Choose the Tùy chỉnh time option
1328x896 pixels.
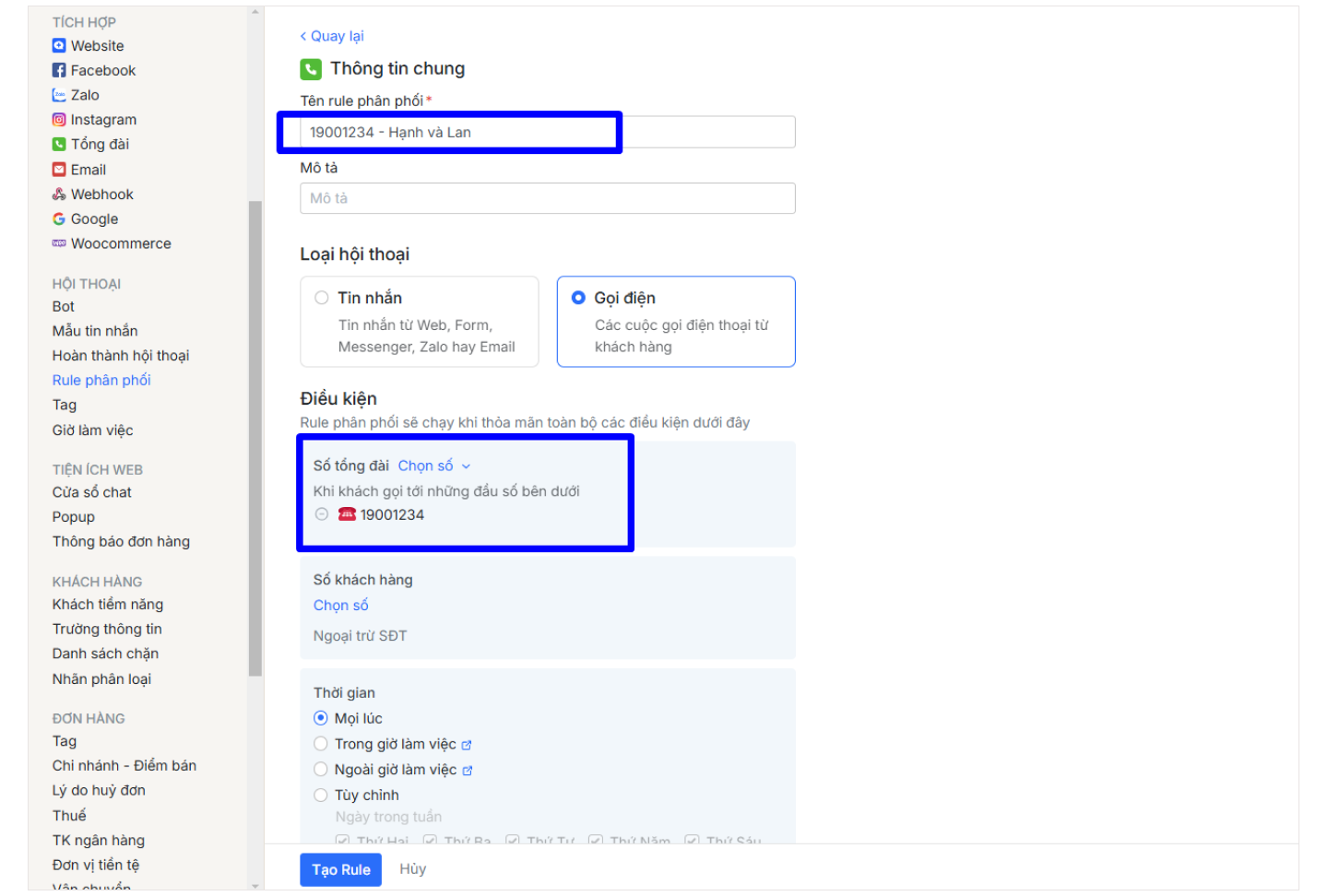coord(321,795)
